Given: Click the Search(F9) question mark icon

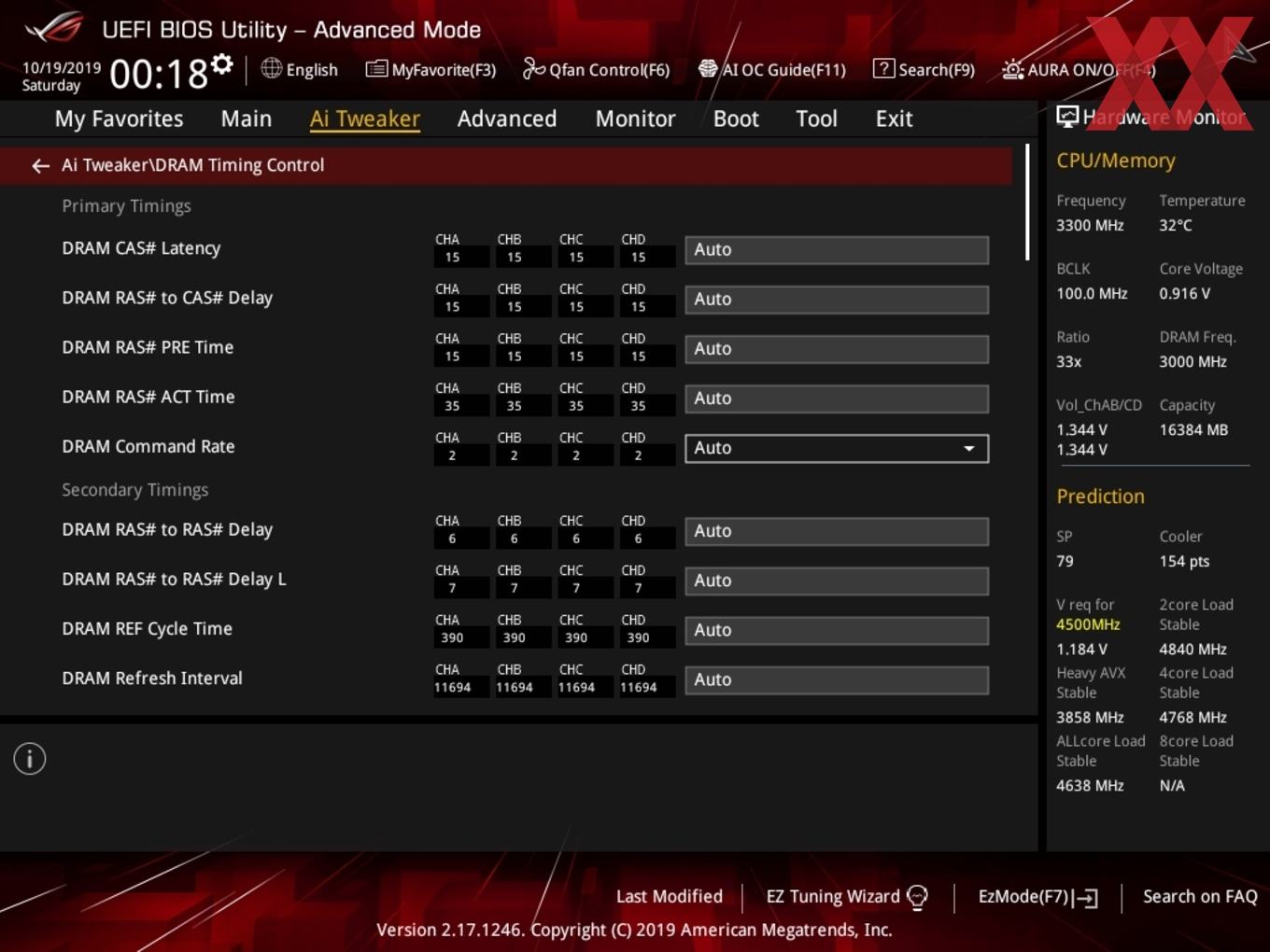Looking at the screenshot, I should (x=883, y=68).
